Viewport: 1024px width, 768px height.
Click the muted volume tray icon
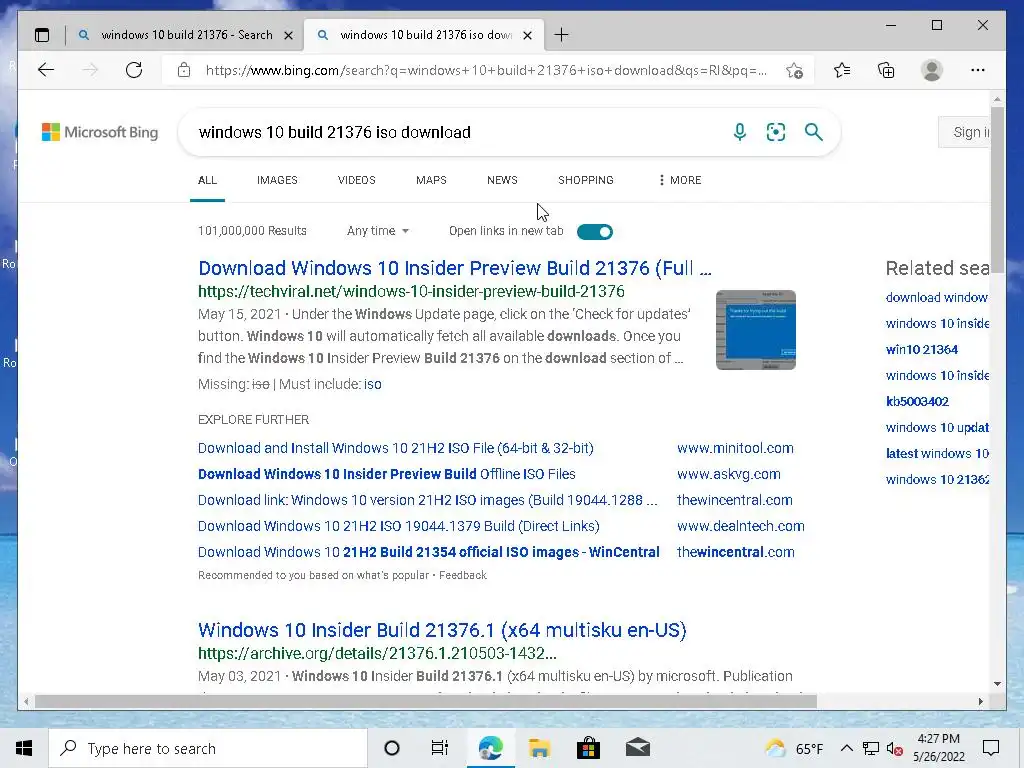click(894, 748)
